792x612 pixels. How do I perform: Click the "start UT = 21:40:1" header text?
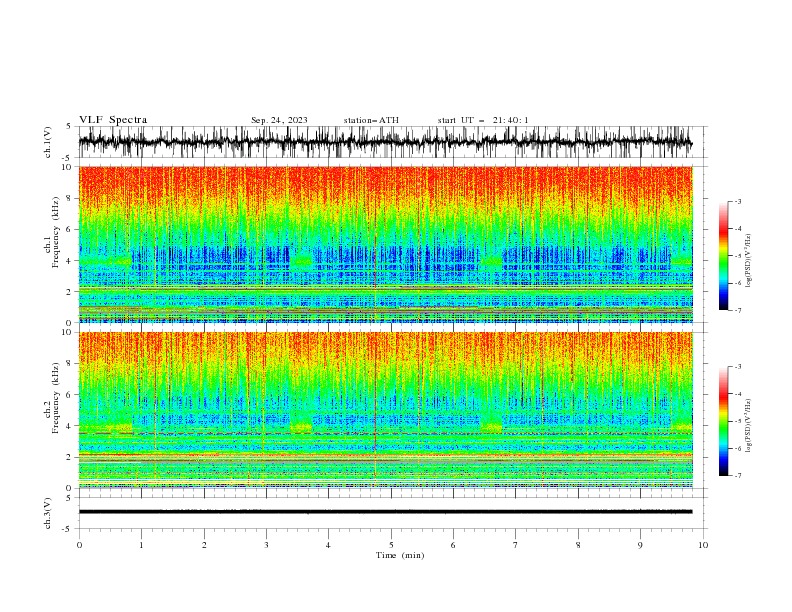coord(483,120)
